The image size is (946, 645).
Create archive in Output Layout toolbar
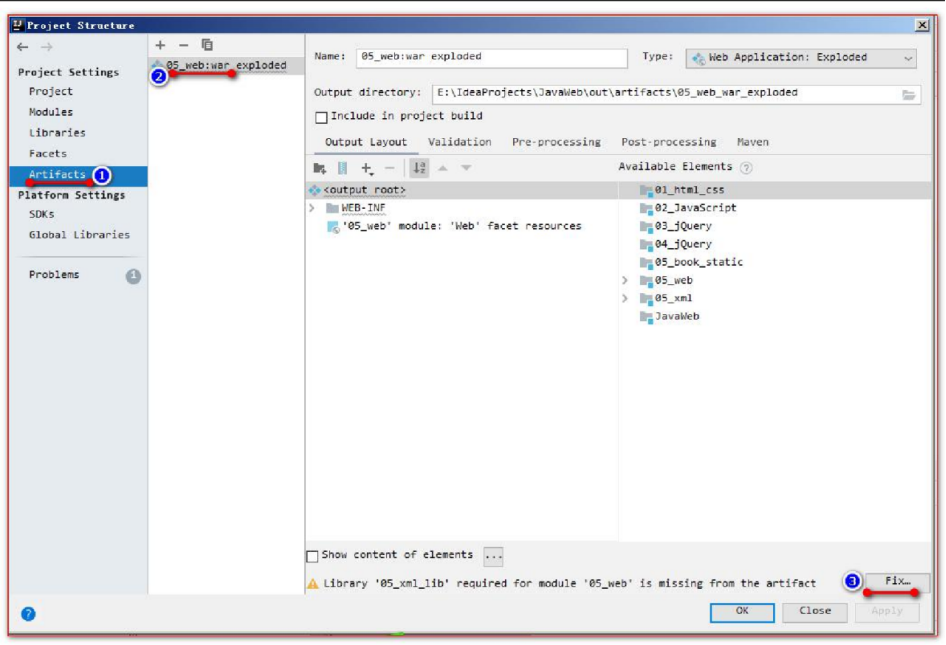[x=342, y=168]
